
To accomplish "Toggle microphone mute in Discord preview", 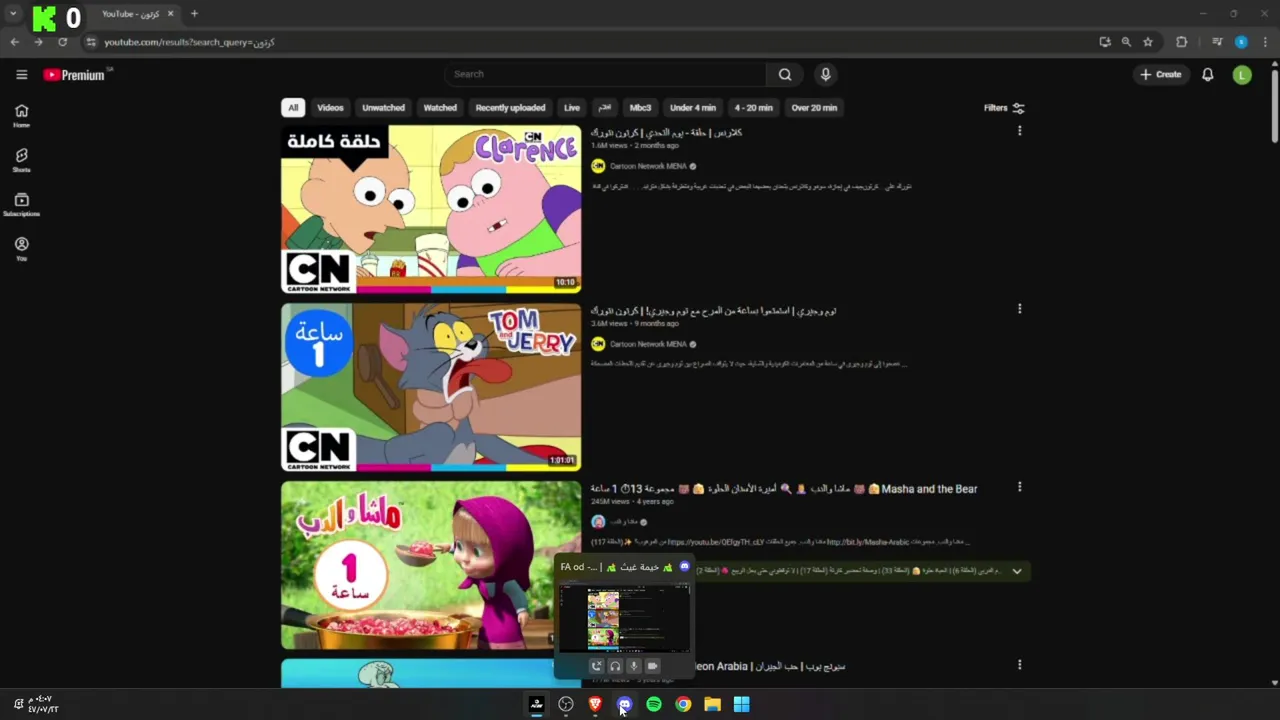I will [634, 666].
